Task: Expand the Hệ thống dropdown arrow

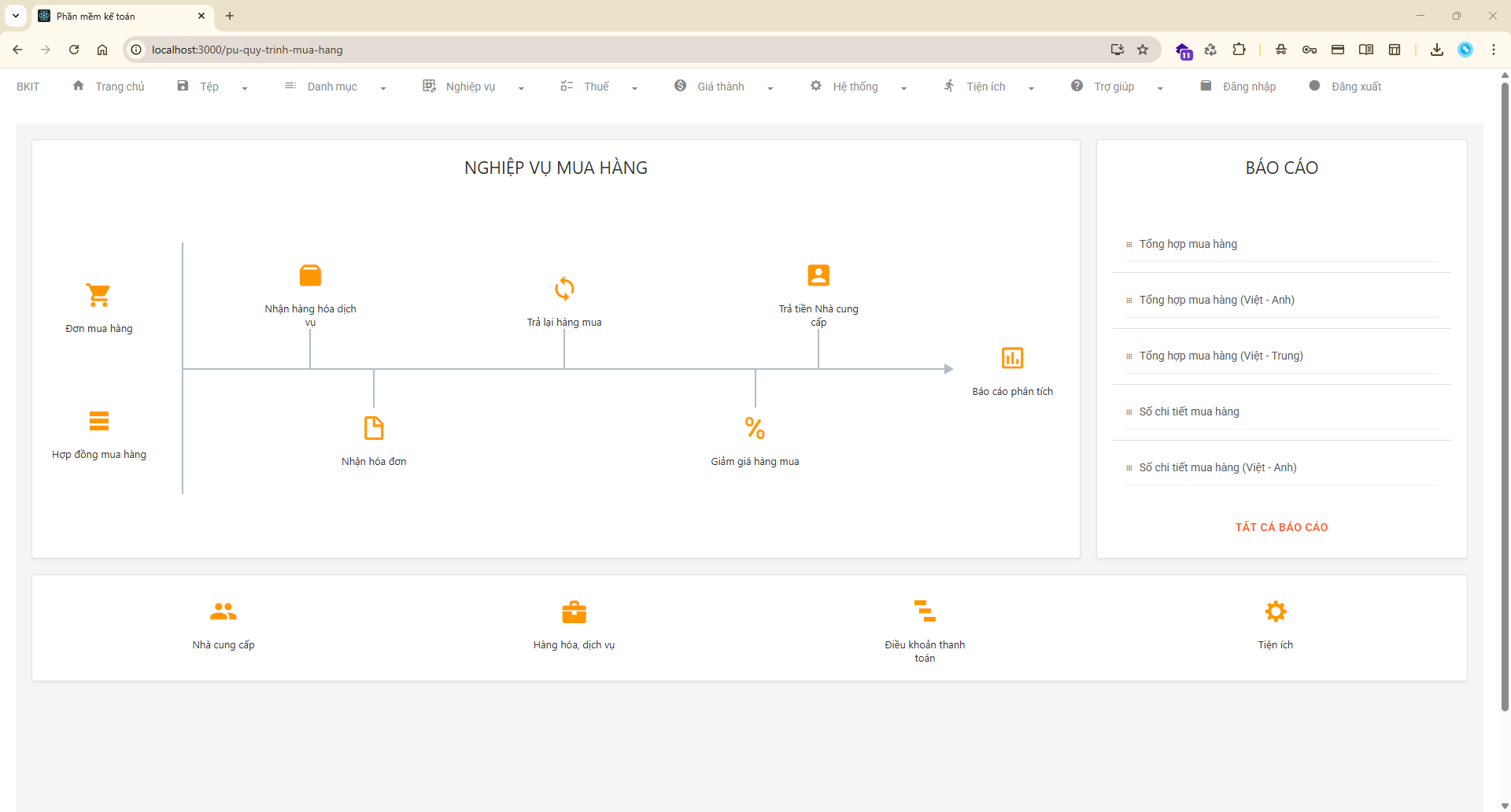Action: [903, 88]
